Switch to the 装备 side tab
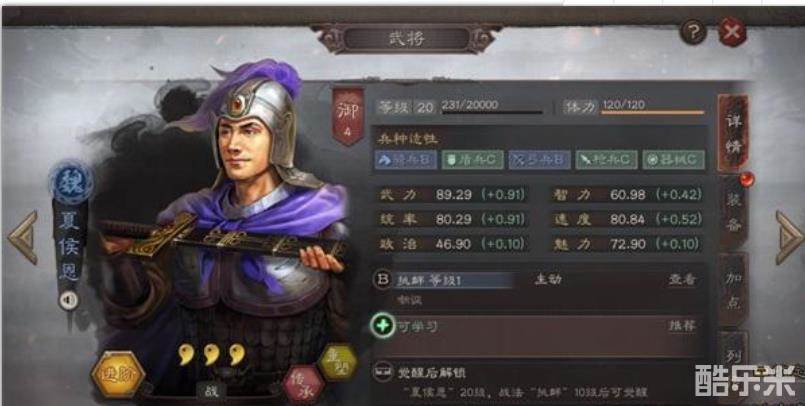Viewport: 805px width, 406px height. 733,212
